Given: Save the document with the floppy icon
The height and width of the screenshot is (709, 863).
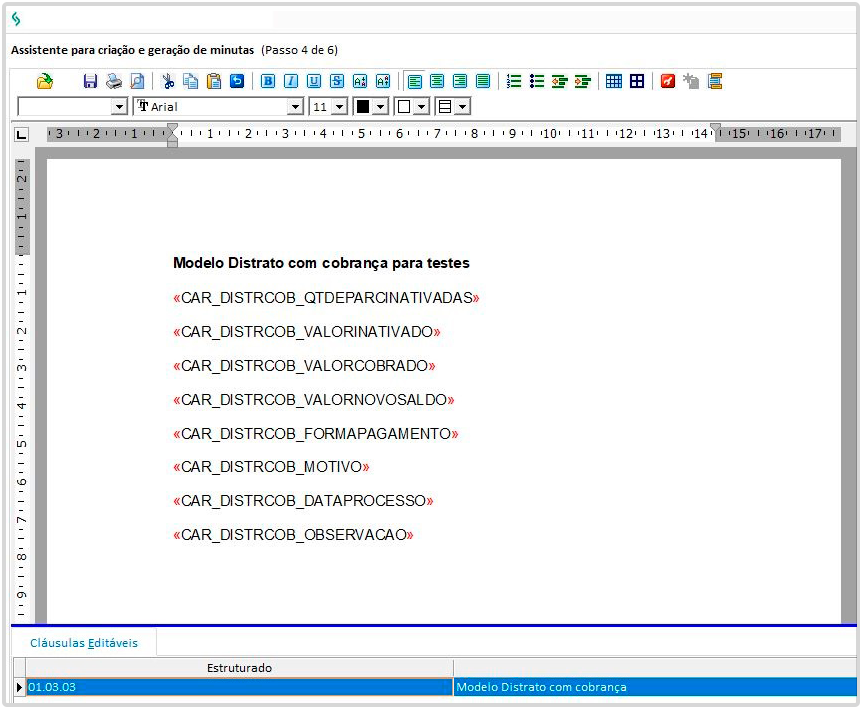Looking at the screenshot, I should (91, 82).
